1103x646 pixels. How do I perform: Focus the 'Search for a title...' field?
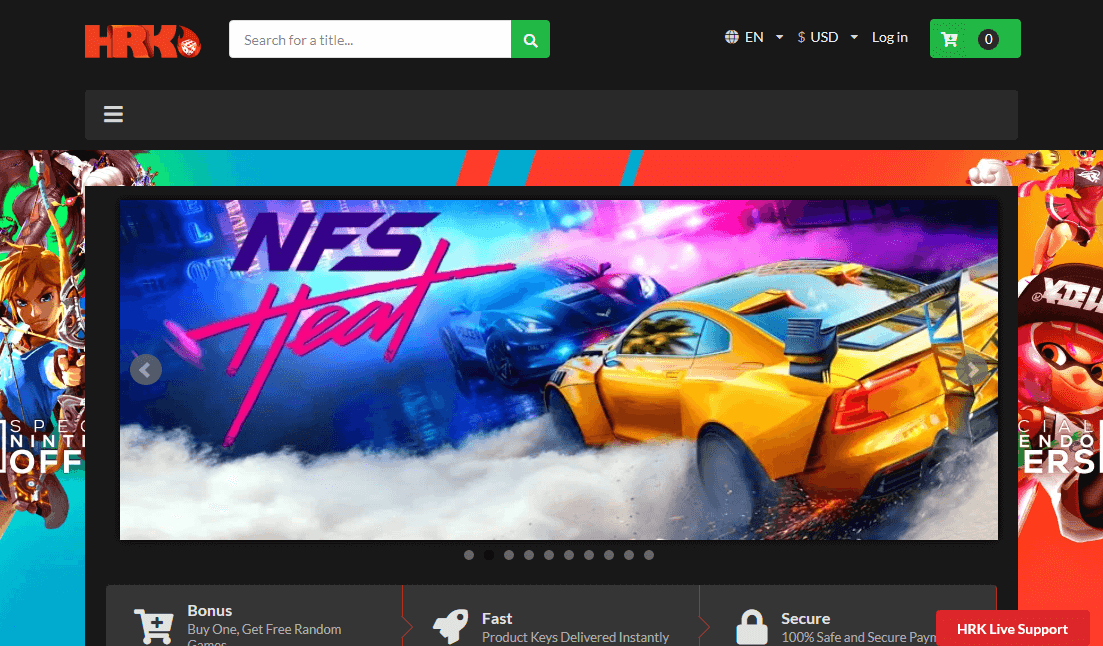[x=370, y=39]
